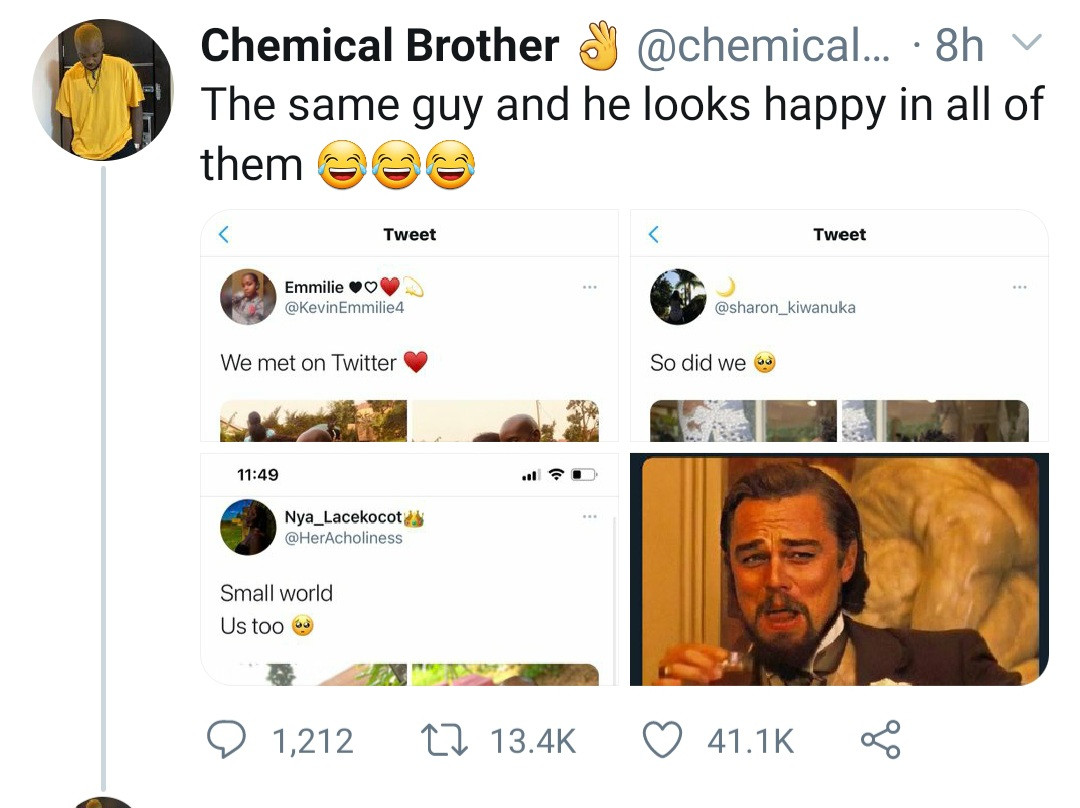This screenshot has width=1080, height=808.
Task: Click the 41.1K likes count
Action: pyautogui.click(x=750, y=741)
